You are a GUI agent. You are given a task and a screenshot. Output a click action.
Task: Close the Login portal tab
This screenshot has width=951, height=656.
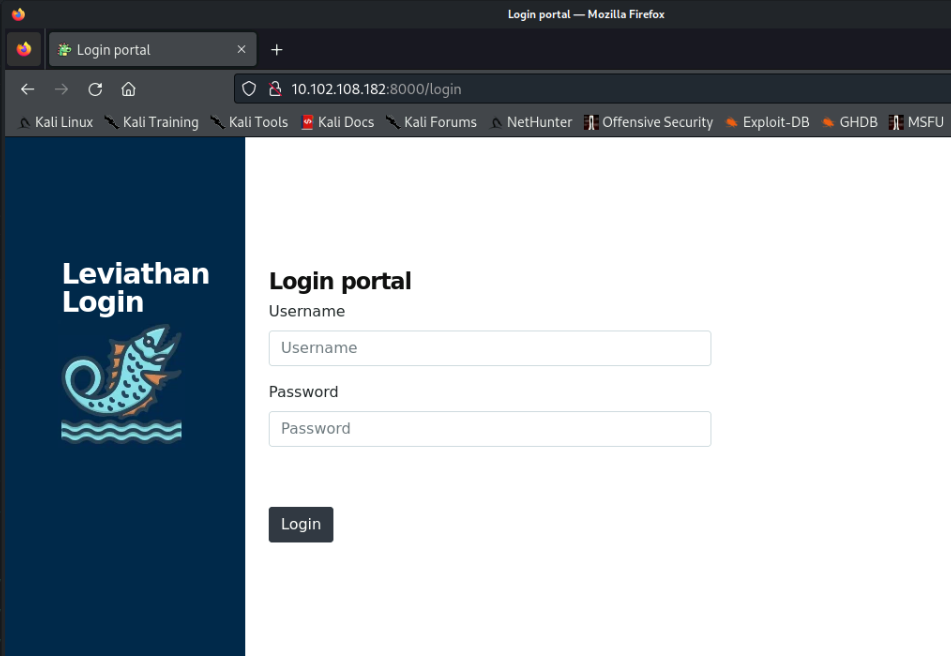[241, 50]
